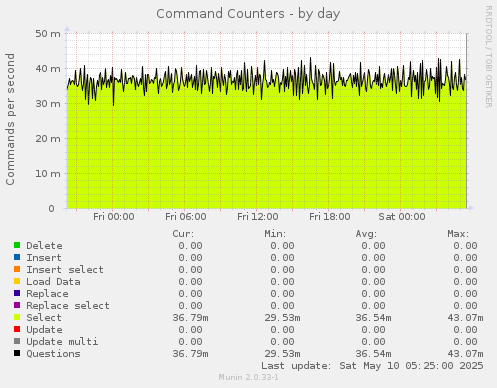Click the lime Select legend swatch
Screen dimensions: 497x388
tap(17, 317)
